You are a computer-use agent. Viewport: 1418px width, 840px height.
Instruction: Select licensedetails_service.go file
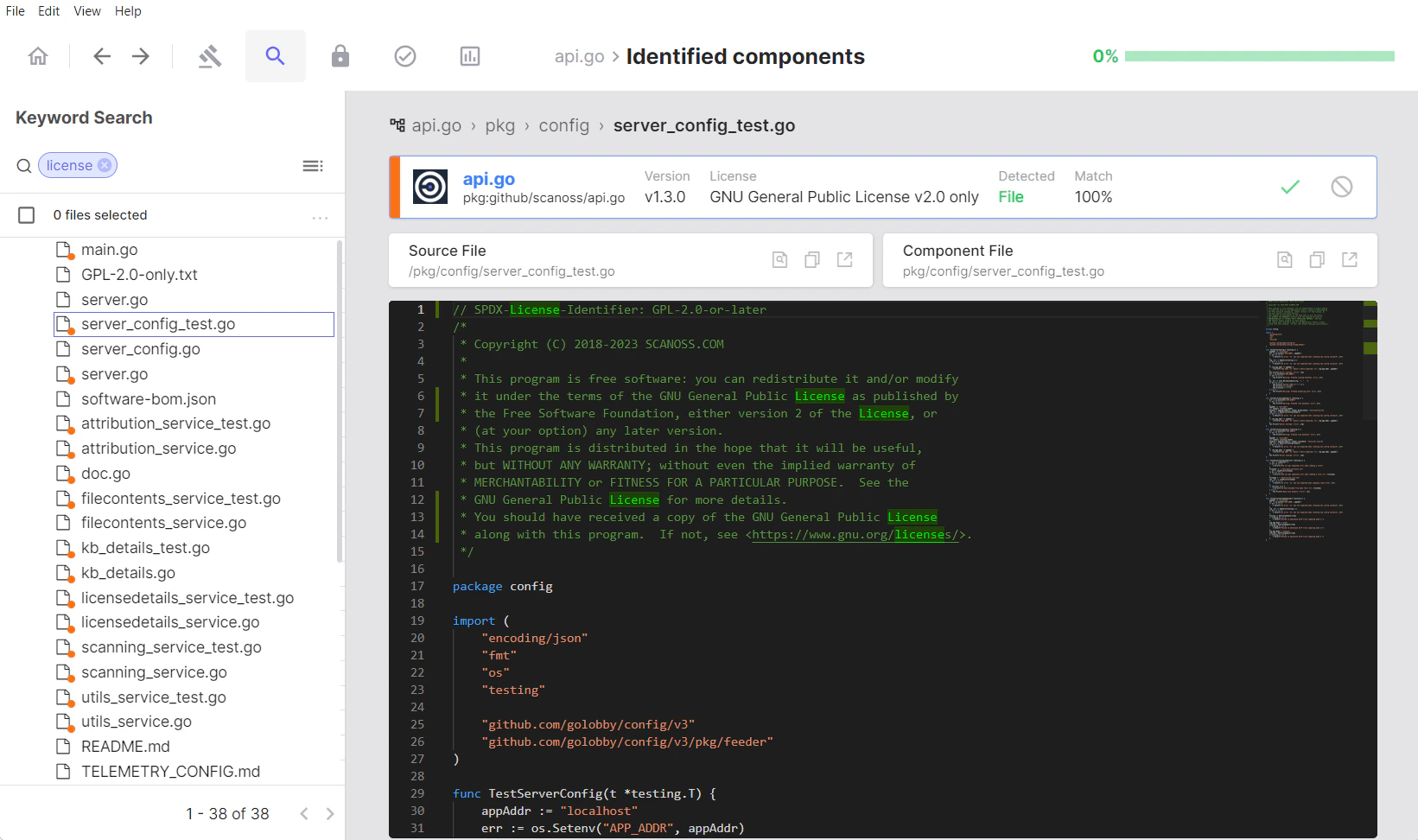pyautogui.click(x=170, y=622)
